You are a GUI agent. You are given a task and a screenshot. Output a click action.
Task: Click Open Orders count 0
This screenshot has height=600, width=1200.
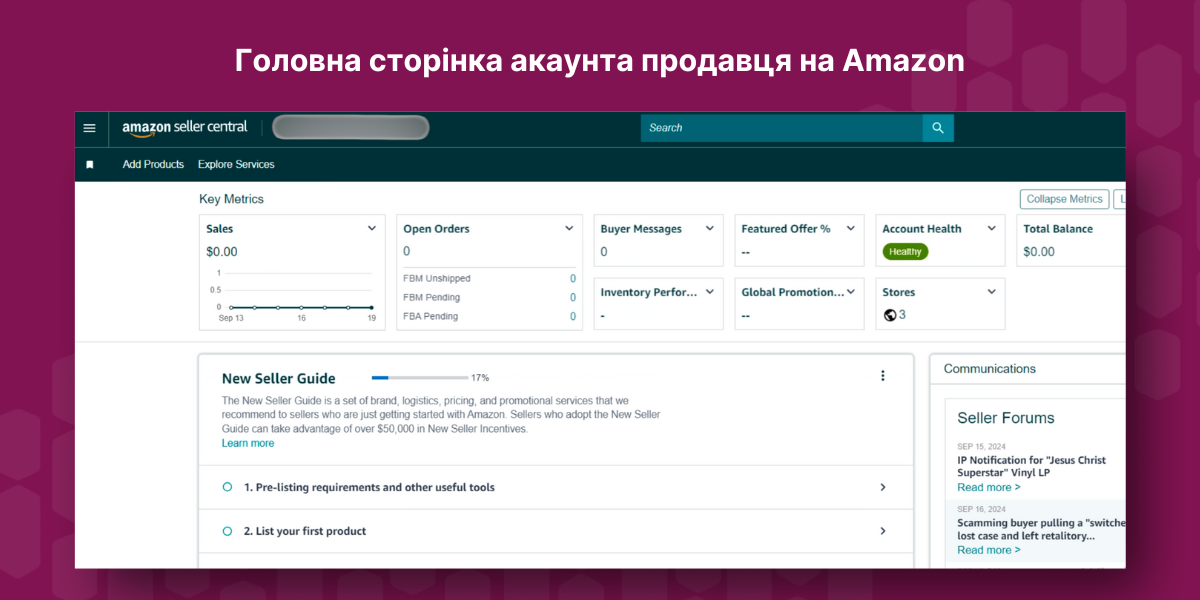tap(407, 252)
